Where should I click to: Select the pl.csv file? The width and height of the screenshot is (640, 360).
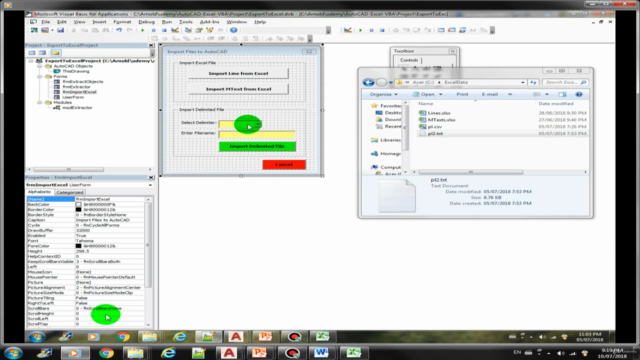[435, 127]
